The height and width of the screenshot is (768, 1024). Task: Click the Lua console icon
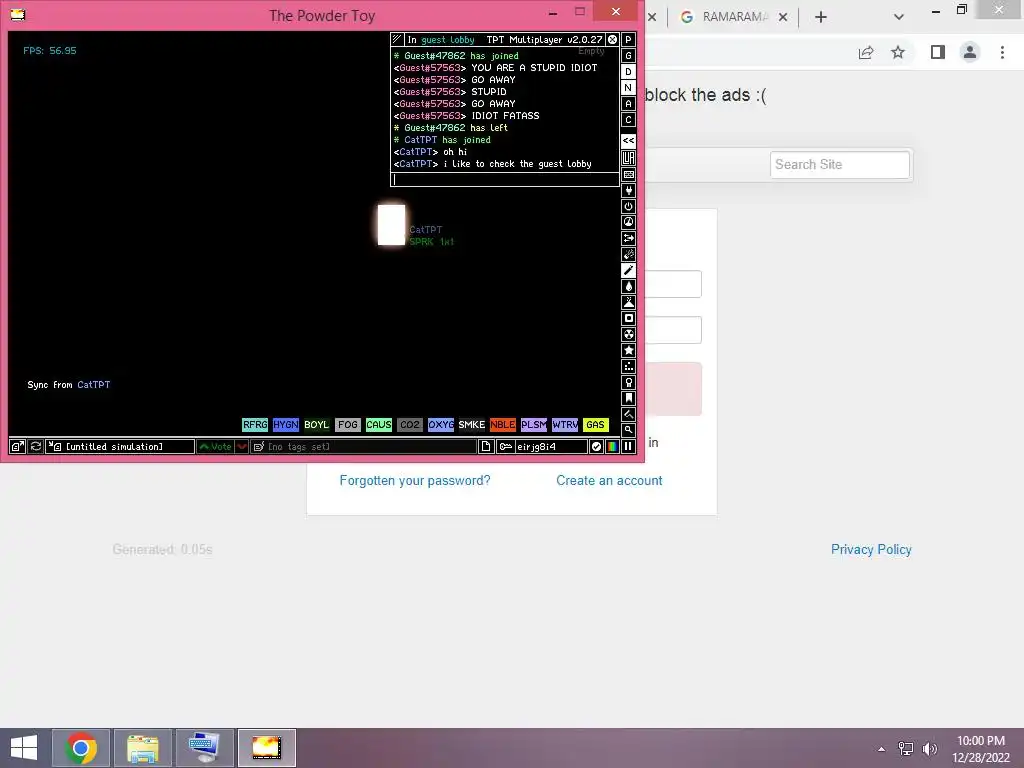628,158
